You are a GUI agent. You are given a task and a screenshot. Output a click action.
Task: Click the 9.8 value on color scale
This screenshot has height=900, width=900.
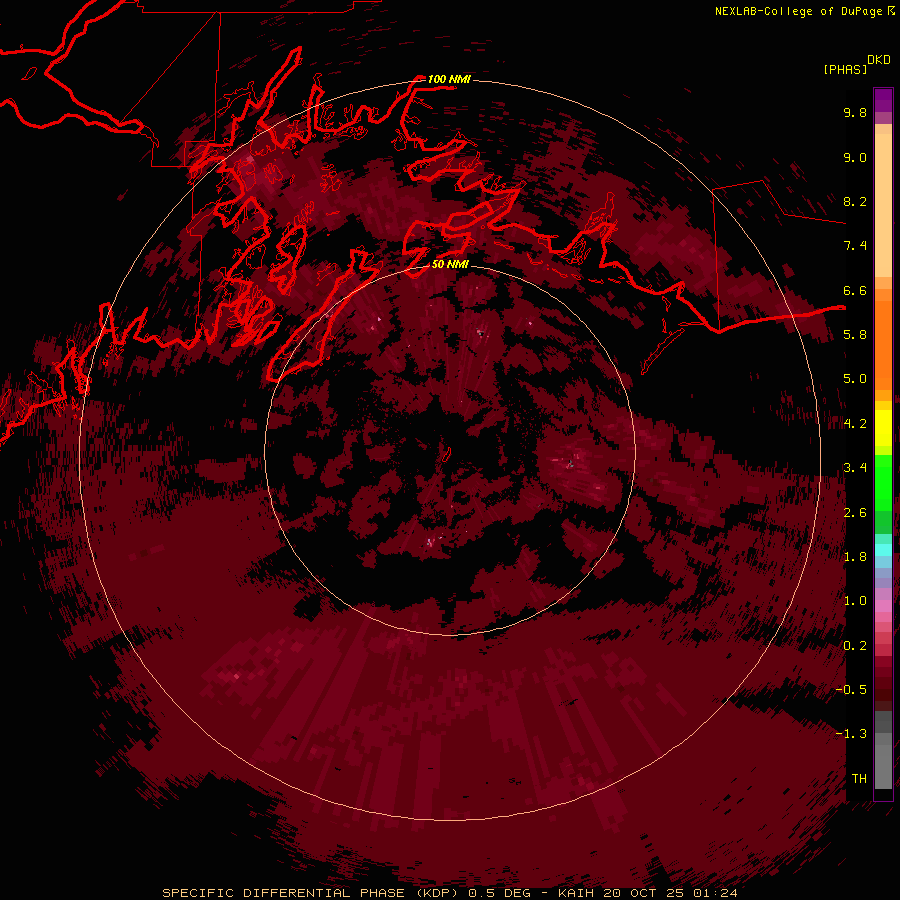coord(855,112)
